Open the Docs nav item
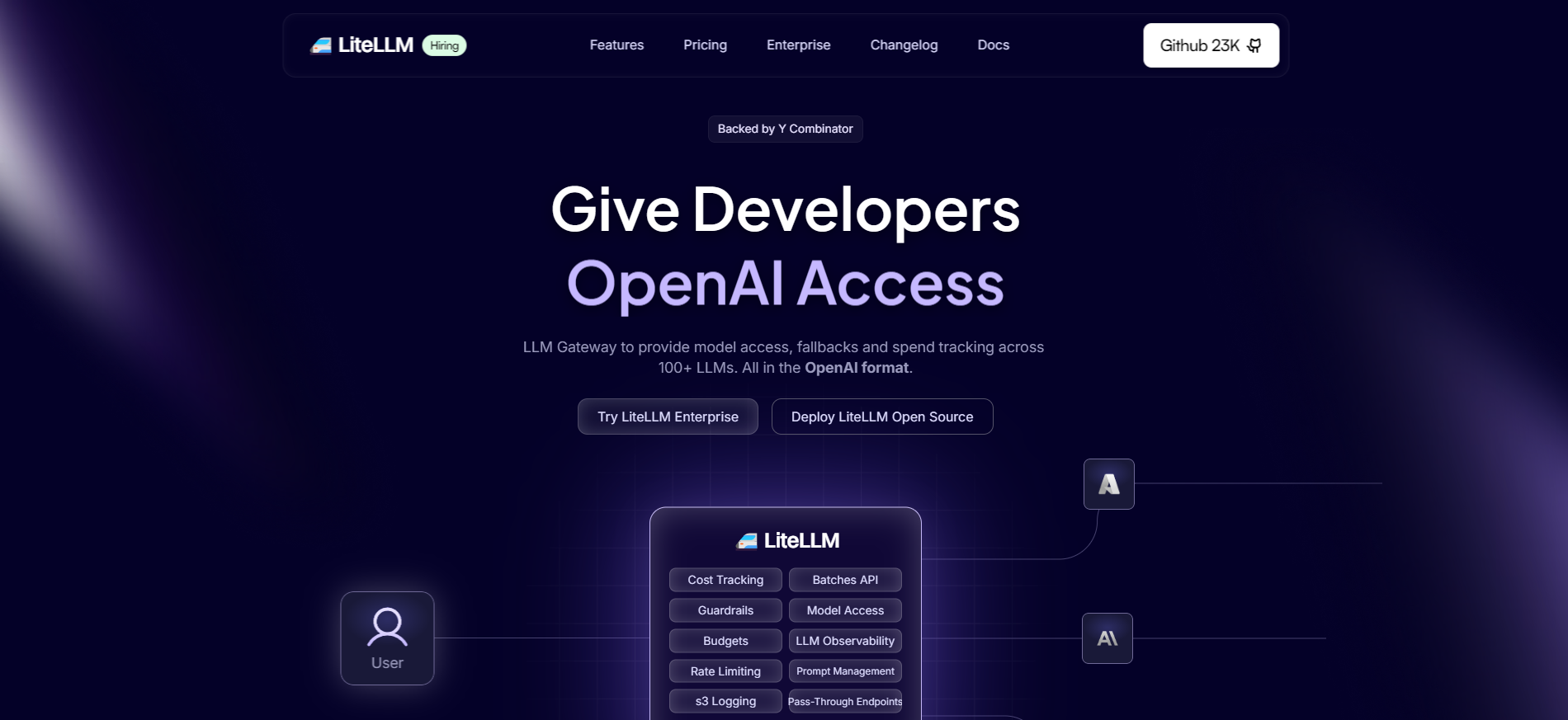Screen dimensions: 1568x720 993,45
